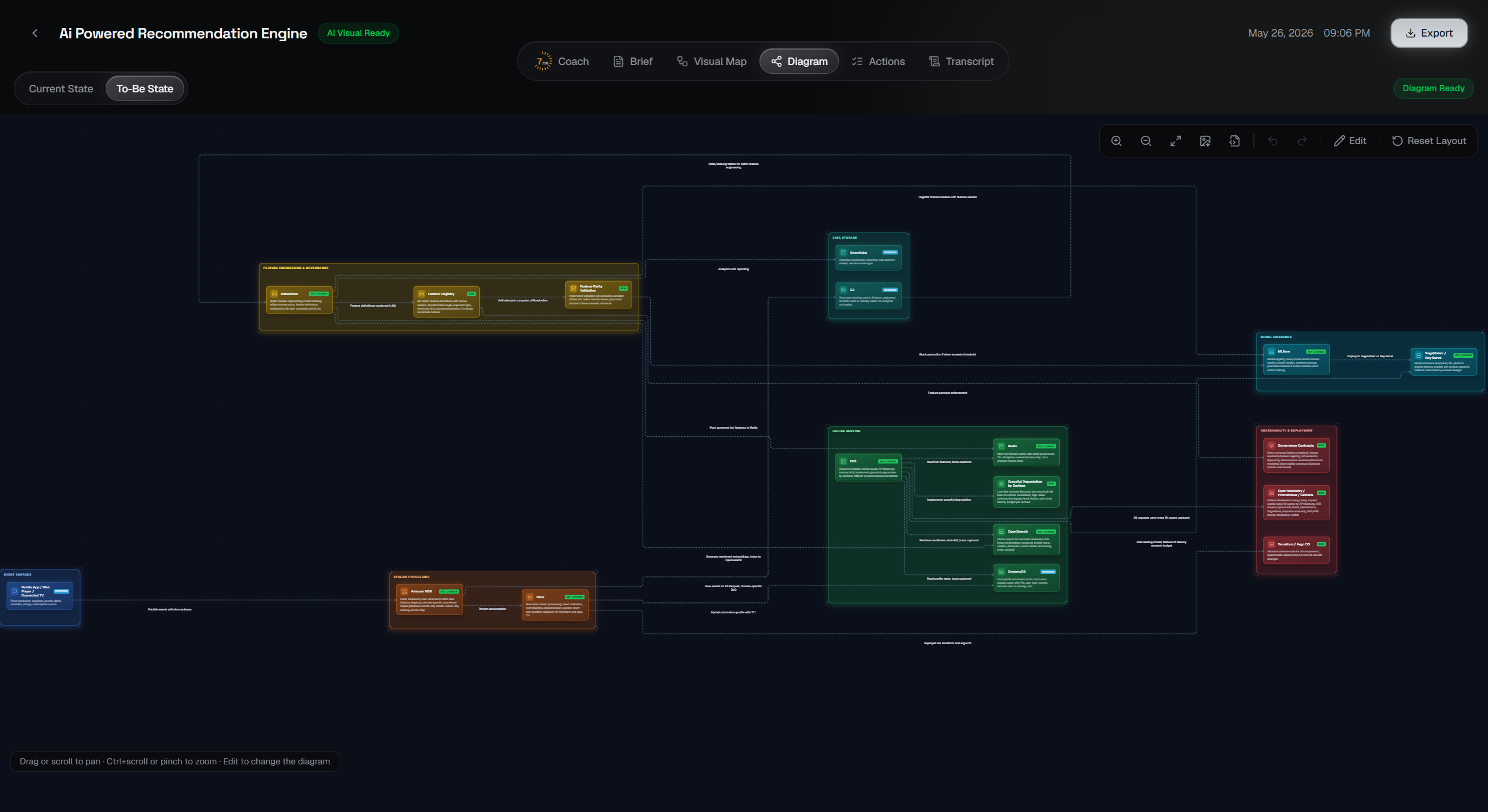Click the NEW badge on Governance Contracts

click(1321, 445)
